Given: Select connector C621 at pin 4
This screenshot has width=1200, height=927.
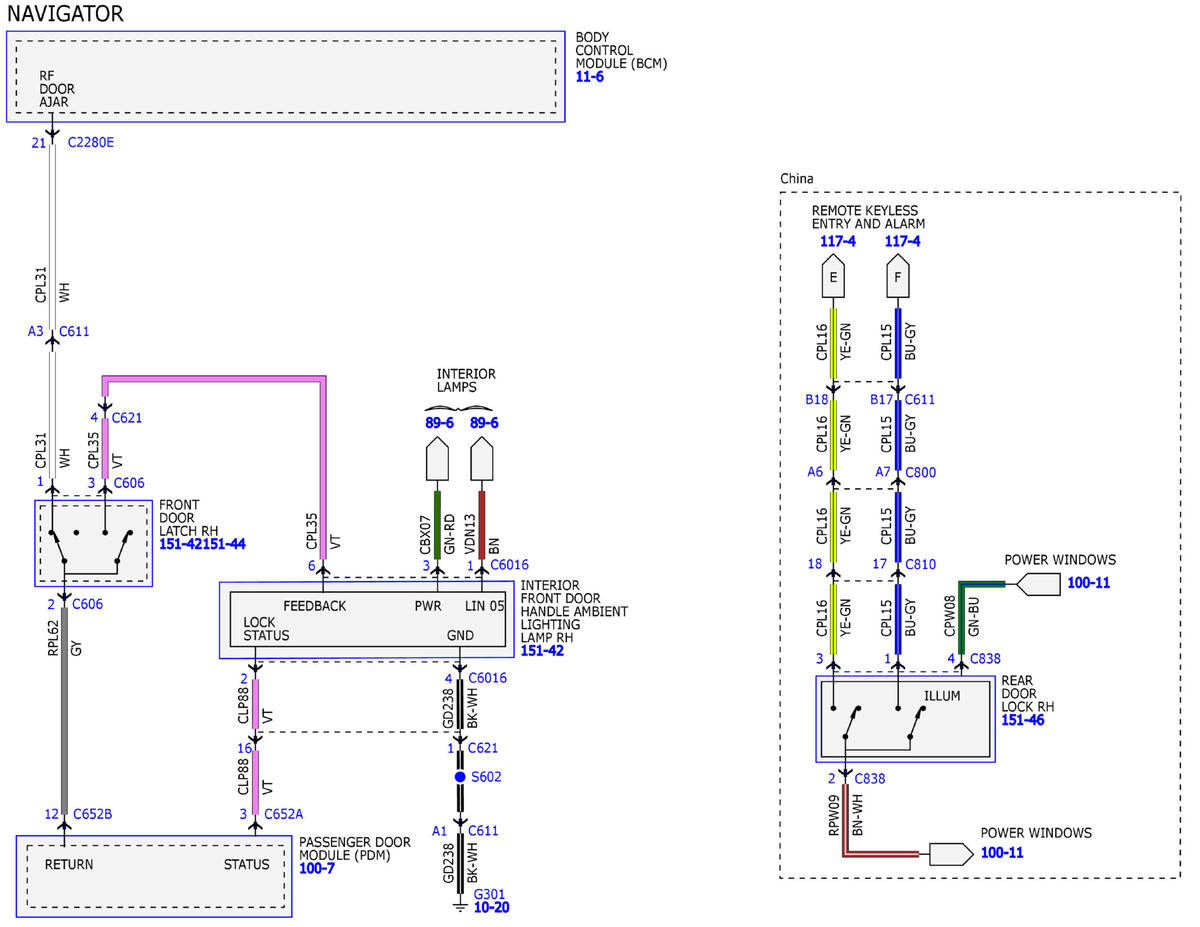Looking at the screenshot, I should [129, 417].
